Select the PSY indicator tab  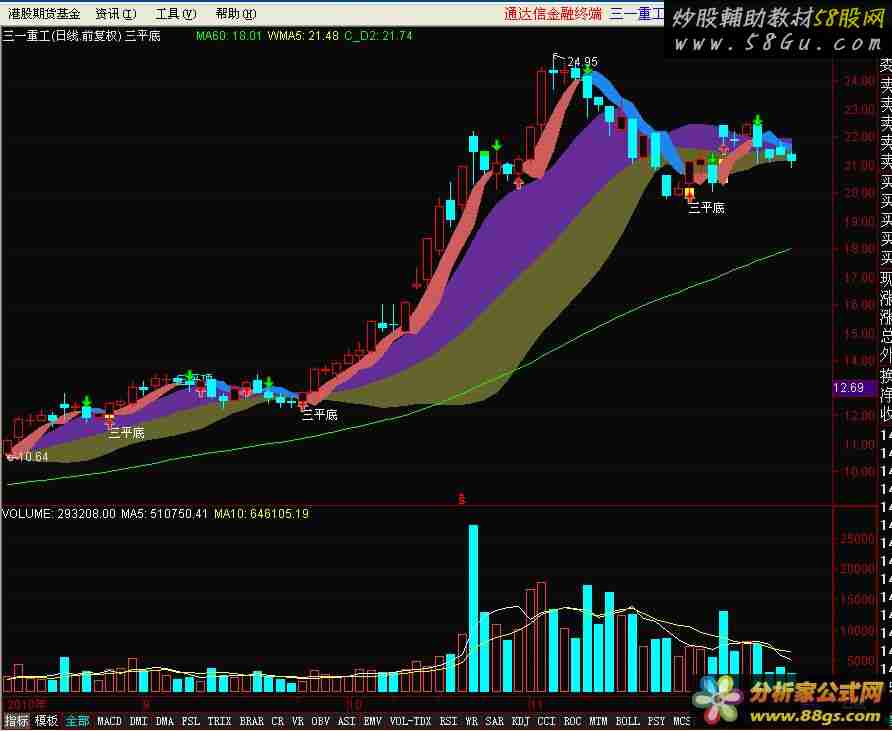click(656, 721)
